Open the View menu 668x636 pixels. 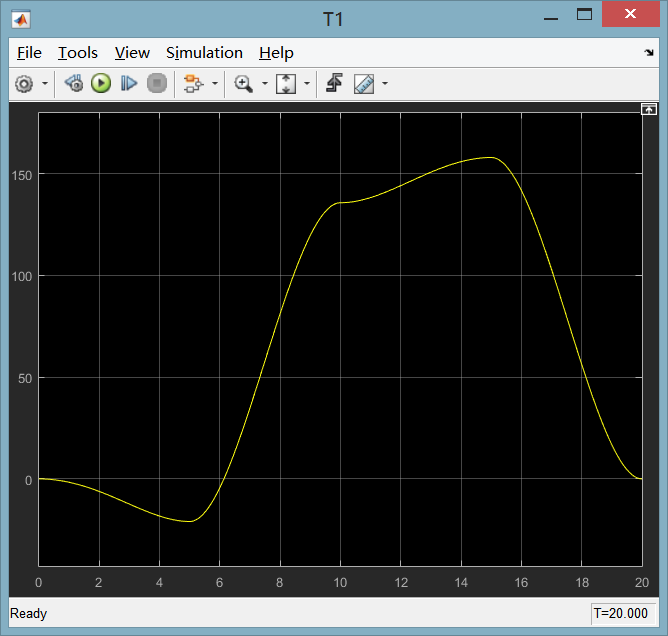[132, 53]
